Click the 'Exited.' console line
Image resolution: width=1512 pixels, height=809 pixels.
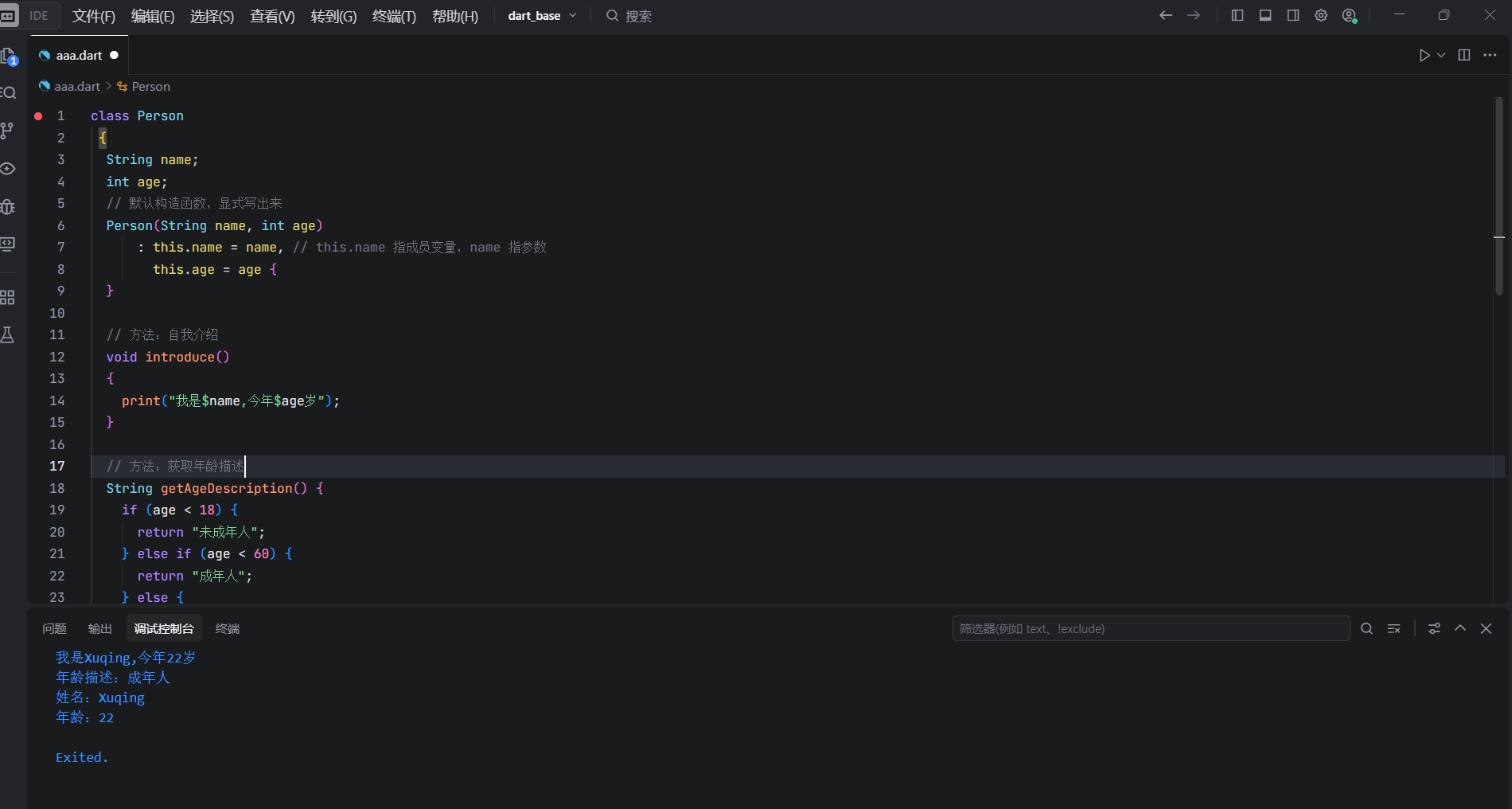click(x=82, y=757)
